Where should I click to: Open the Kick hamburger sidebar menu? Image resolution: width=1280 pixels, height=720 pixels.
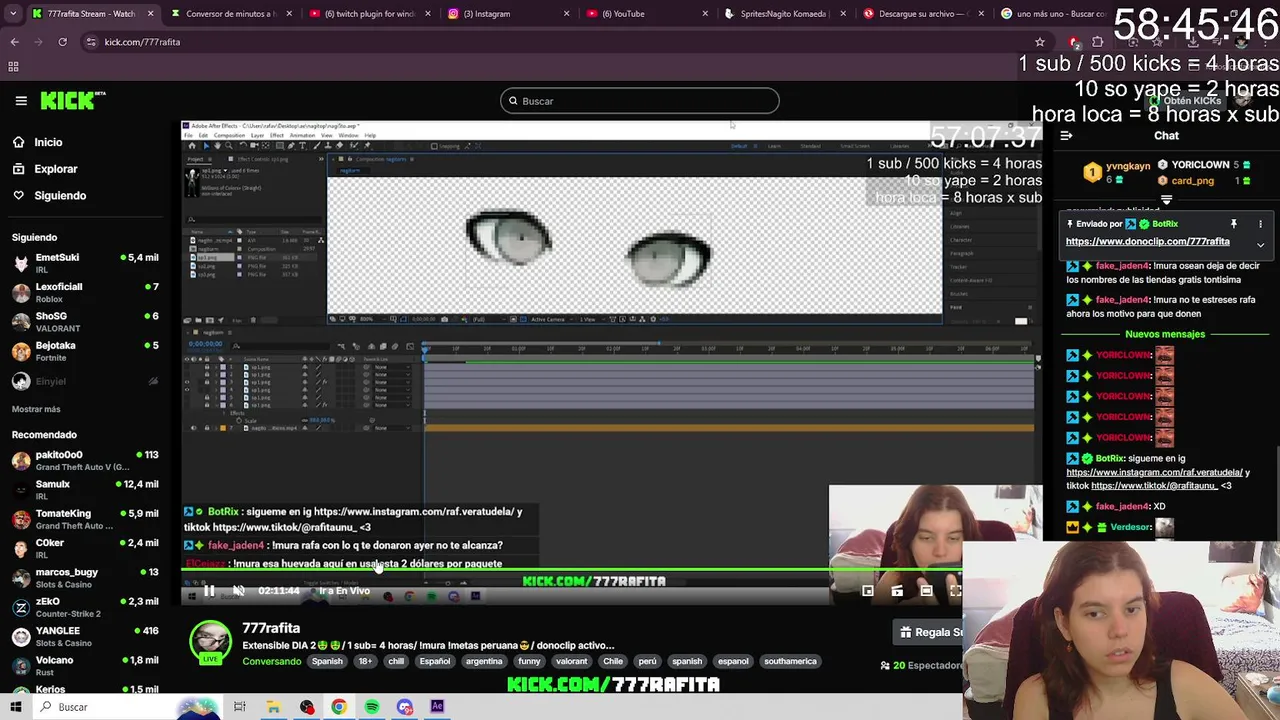21,101
